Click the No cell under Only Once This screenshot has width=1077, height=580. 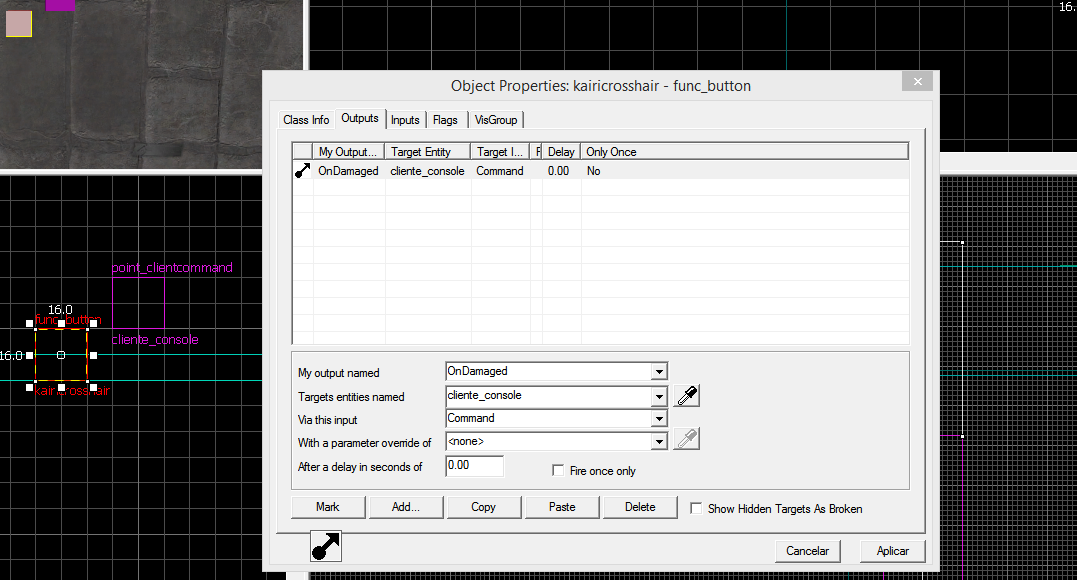tap(593, 171)
